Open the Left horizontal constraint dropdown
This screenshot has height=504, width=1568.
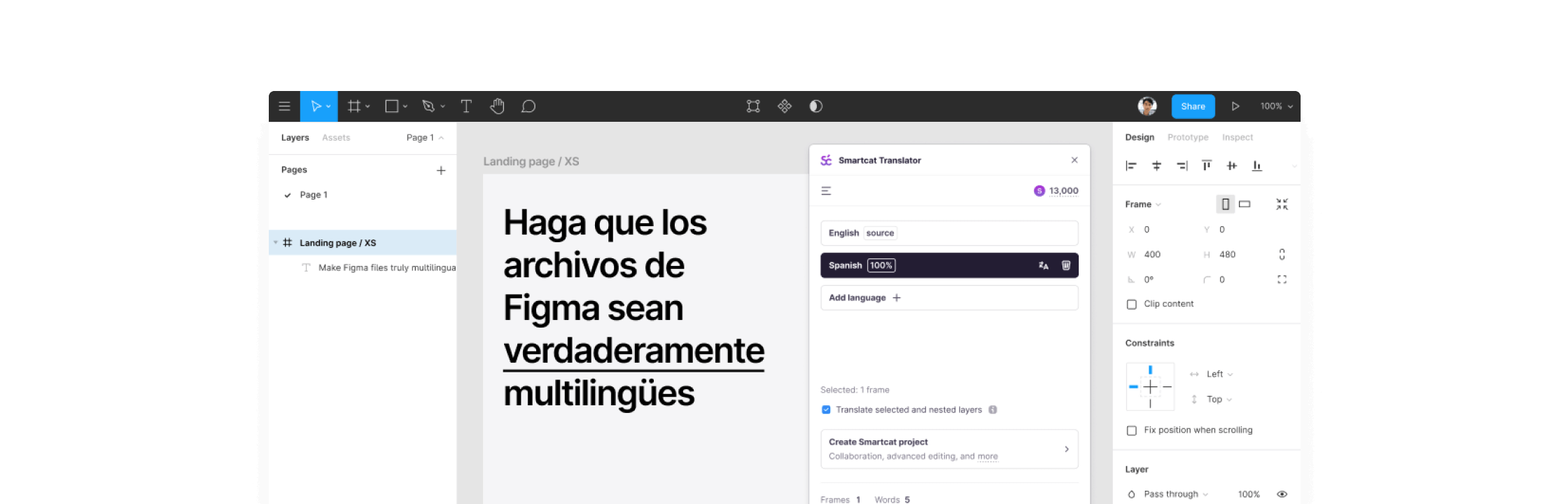coord(1219,374)
